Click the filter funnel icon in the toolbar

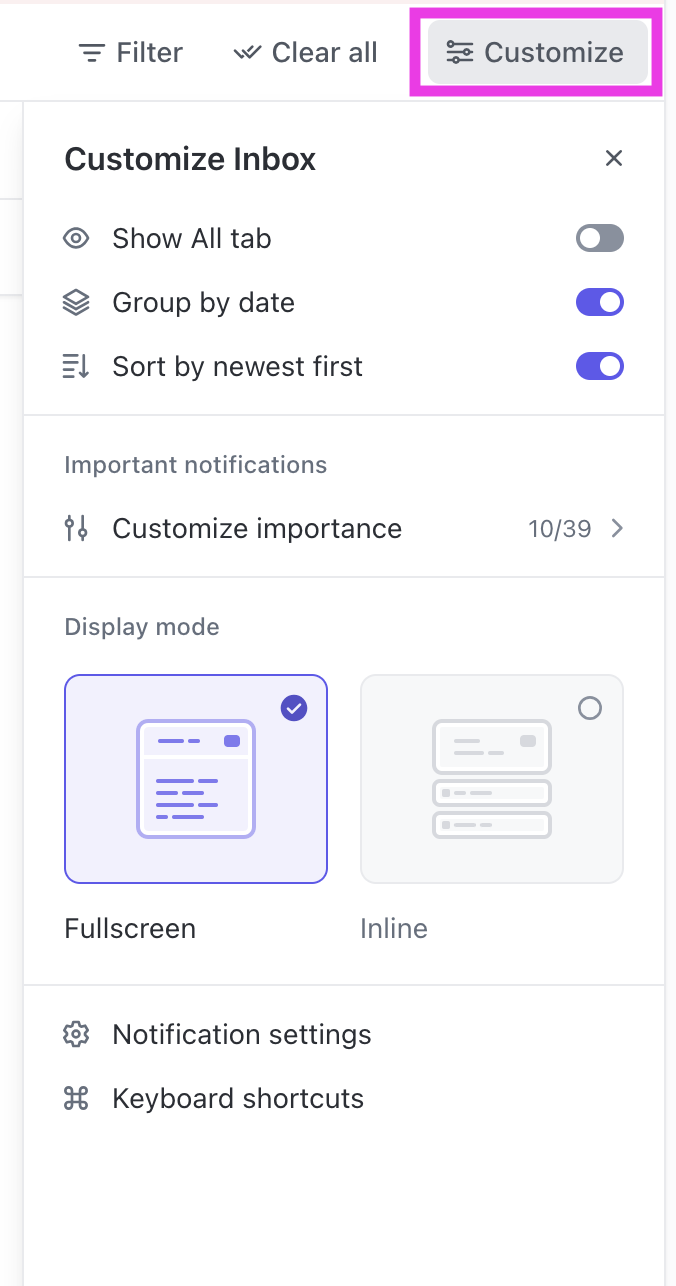click(x=92, y=52)
